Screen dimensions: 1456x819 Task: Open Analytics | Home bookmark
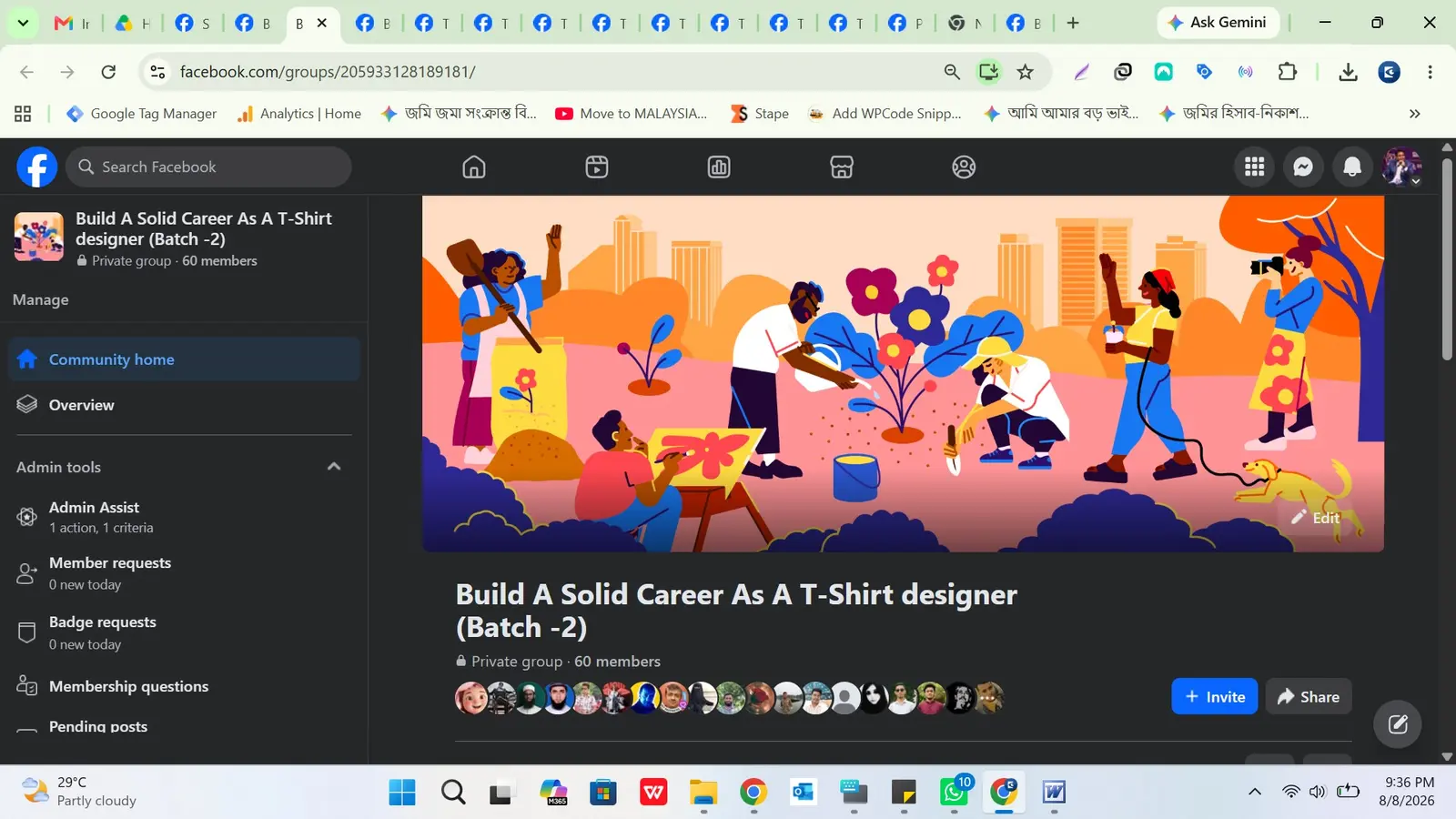(x=299, y=114)
